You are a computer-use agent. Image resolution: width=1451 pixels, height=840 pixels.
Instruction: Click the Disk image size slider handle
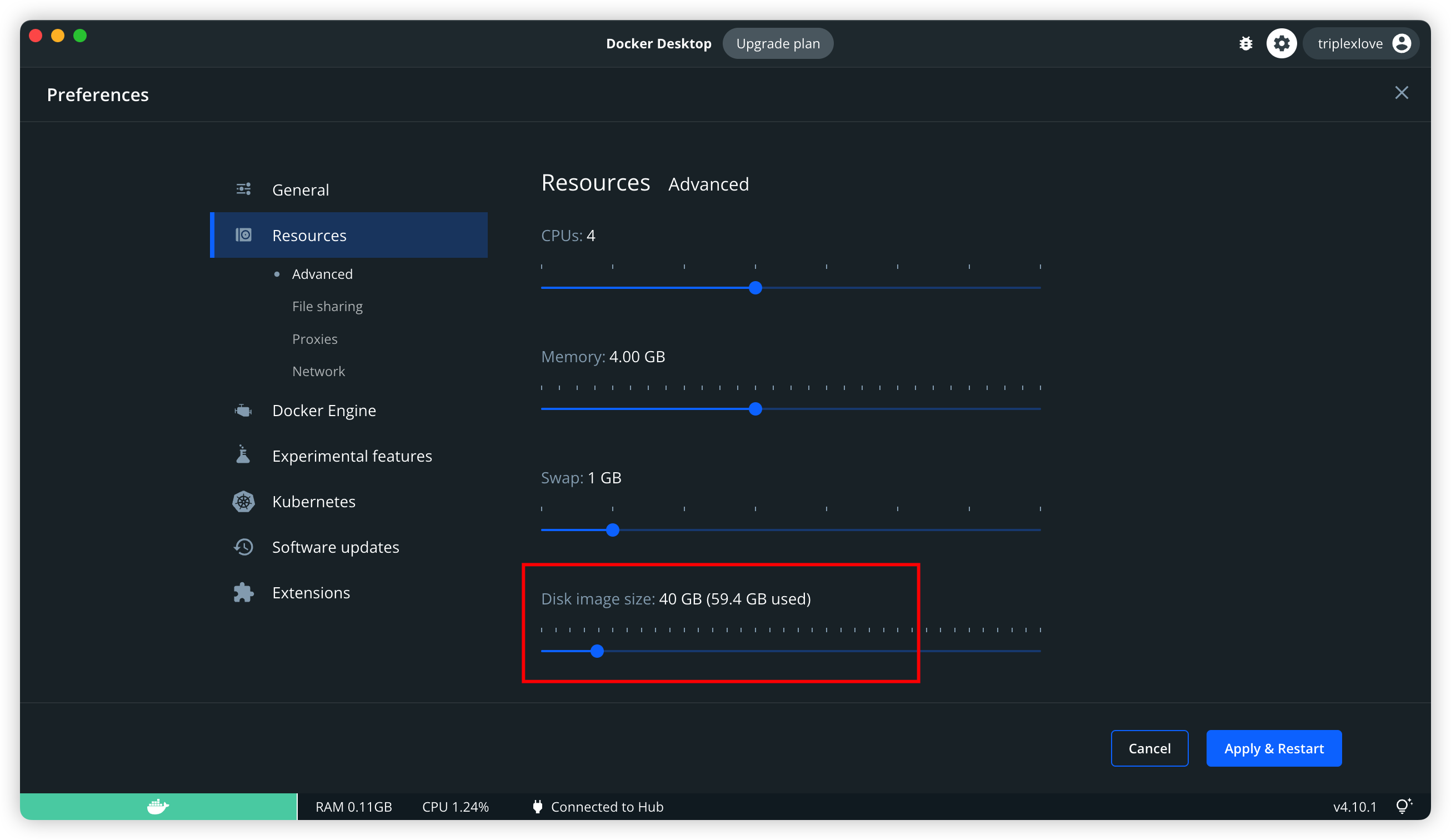597,651
